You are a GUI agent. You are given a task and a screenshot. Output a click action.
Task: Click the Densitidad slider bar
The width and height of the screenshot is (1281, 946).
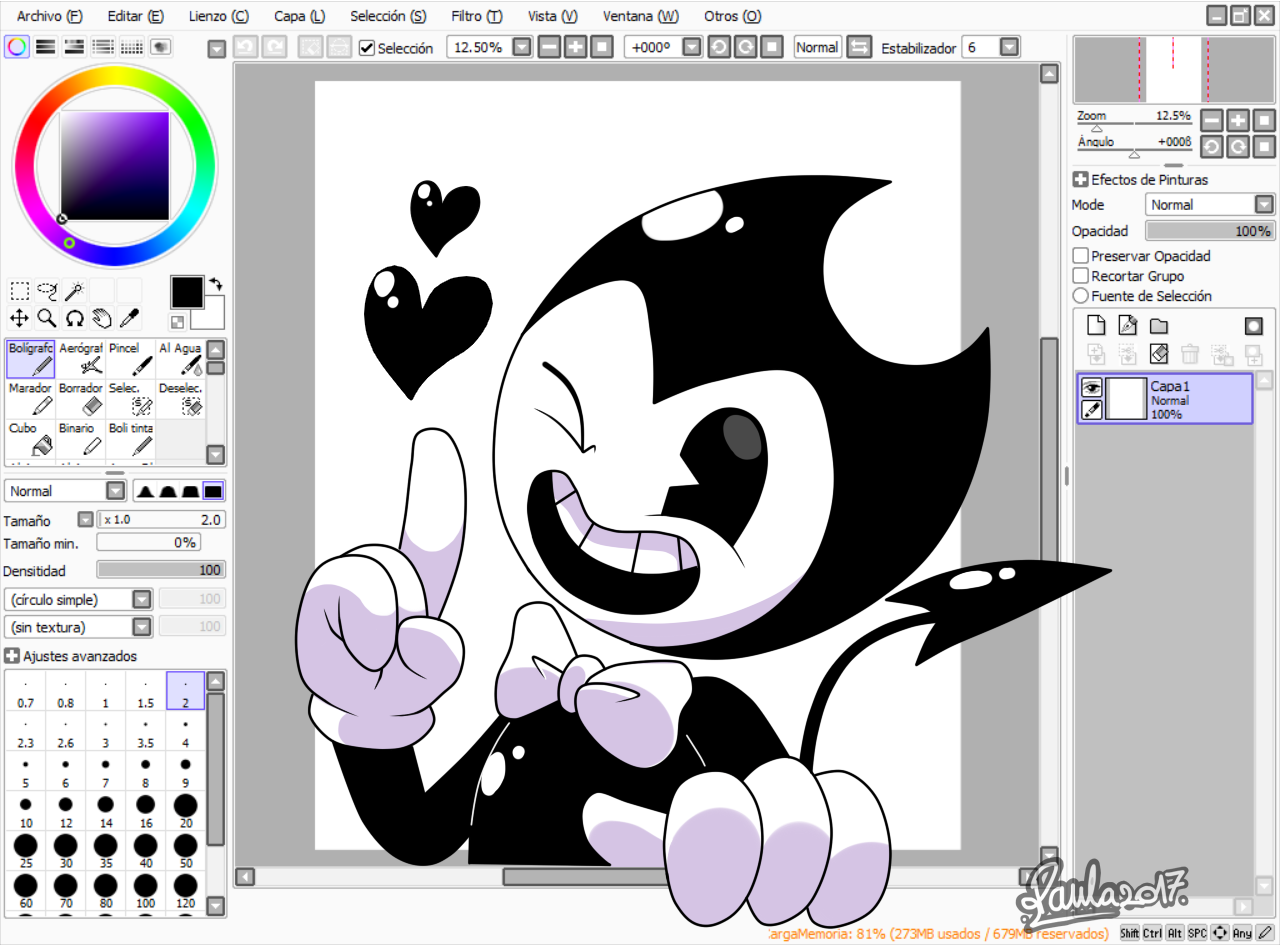tap(161, 570)
